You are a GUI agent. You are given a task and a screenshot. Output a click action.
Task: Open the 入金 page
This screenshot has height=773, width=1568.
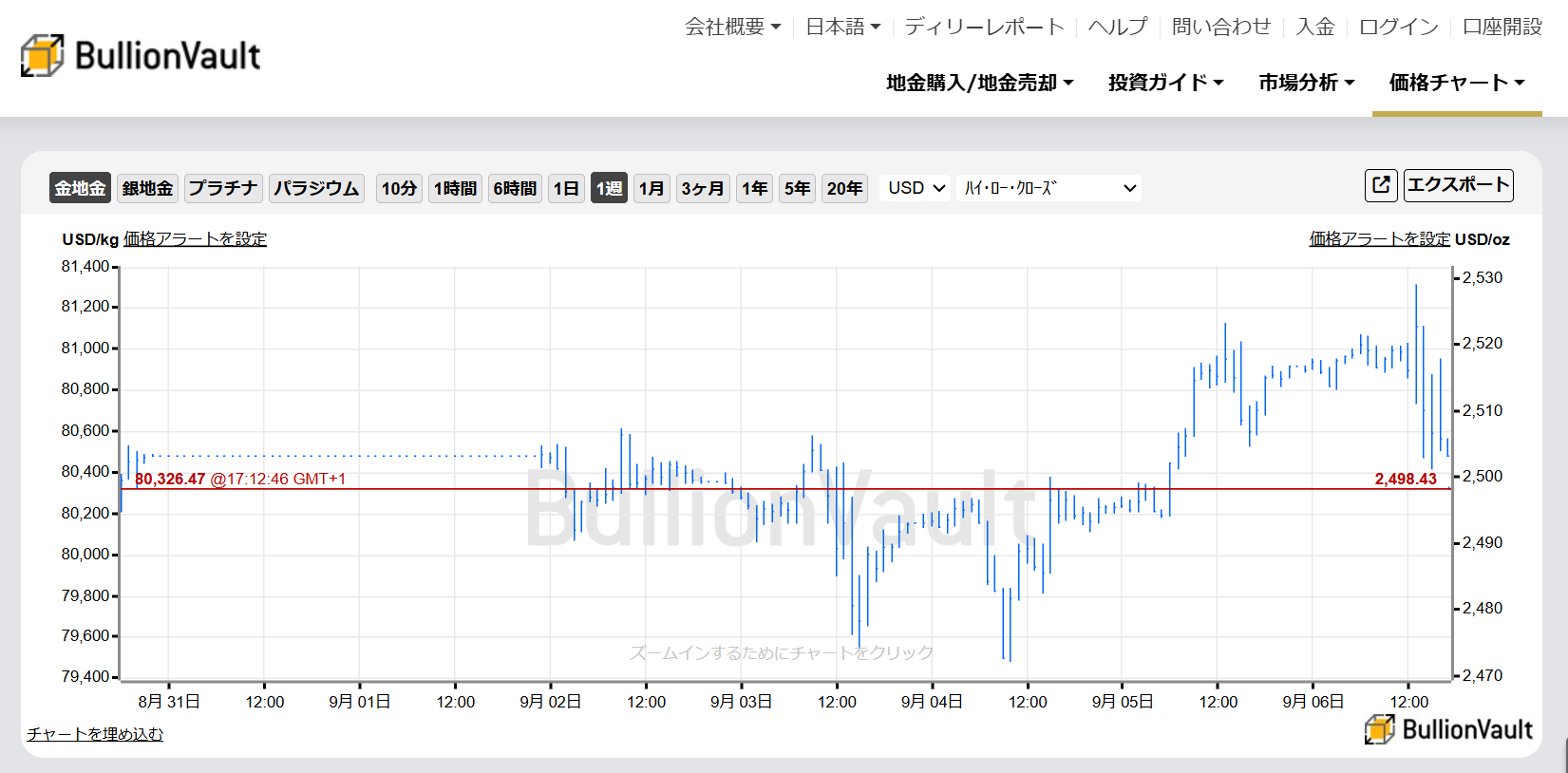pos(1315,27)
